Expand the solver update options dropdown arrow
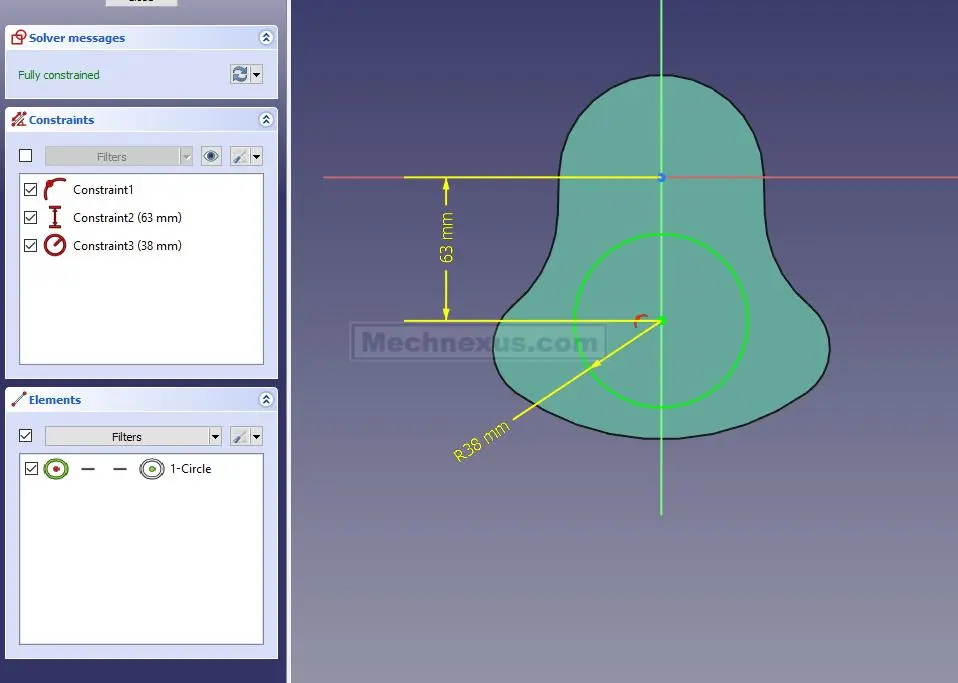 point(257,75)
